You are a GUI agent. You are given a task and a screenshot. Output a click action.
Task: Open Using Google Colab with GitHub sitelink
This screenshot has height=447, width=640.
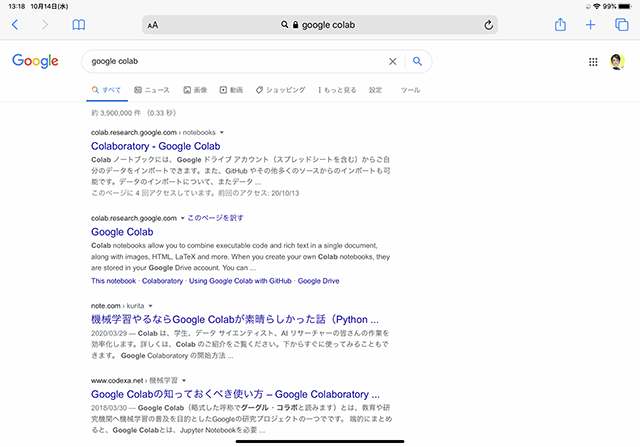click(x=240, y=281)
